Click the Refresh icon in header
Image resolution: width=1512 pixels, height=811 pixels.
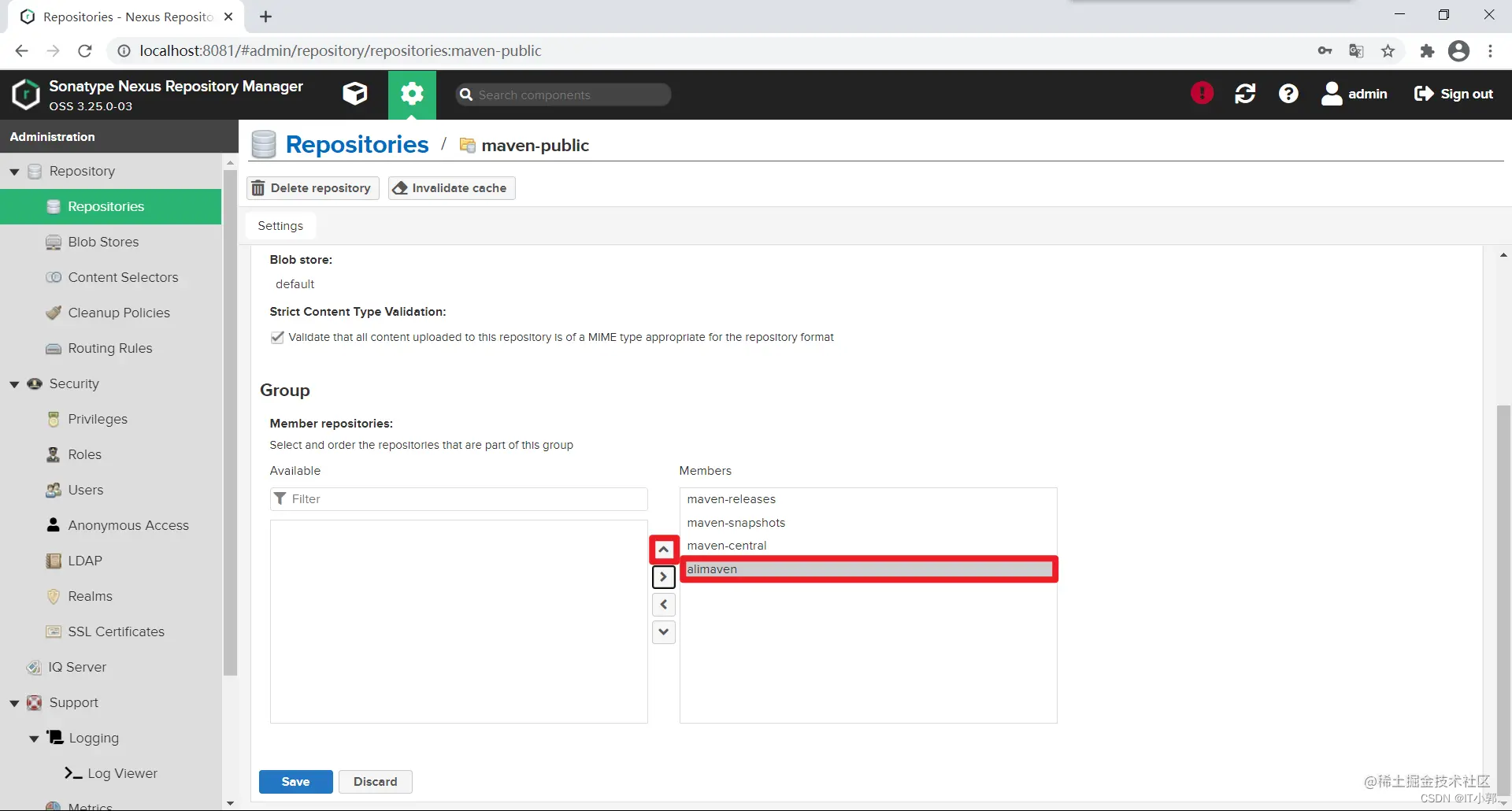coord(1245,94)
